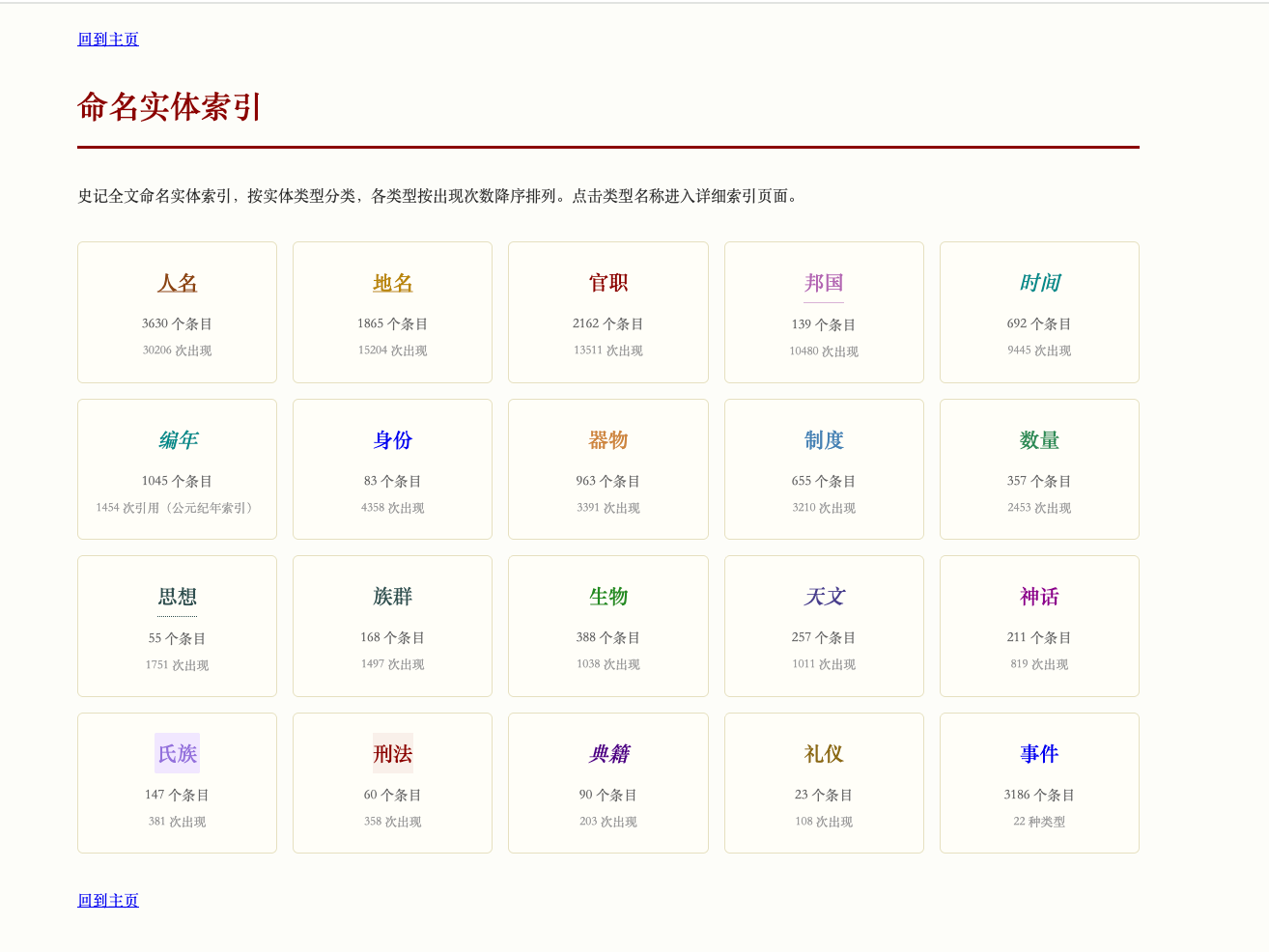Image resolution: width=1269 pixels, height=952 pixels.
Task: Open the 时间 (time) index
Action: pyautogui.click(x=1039, y=283)
